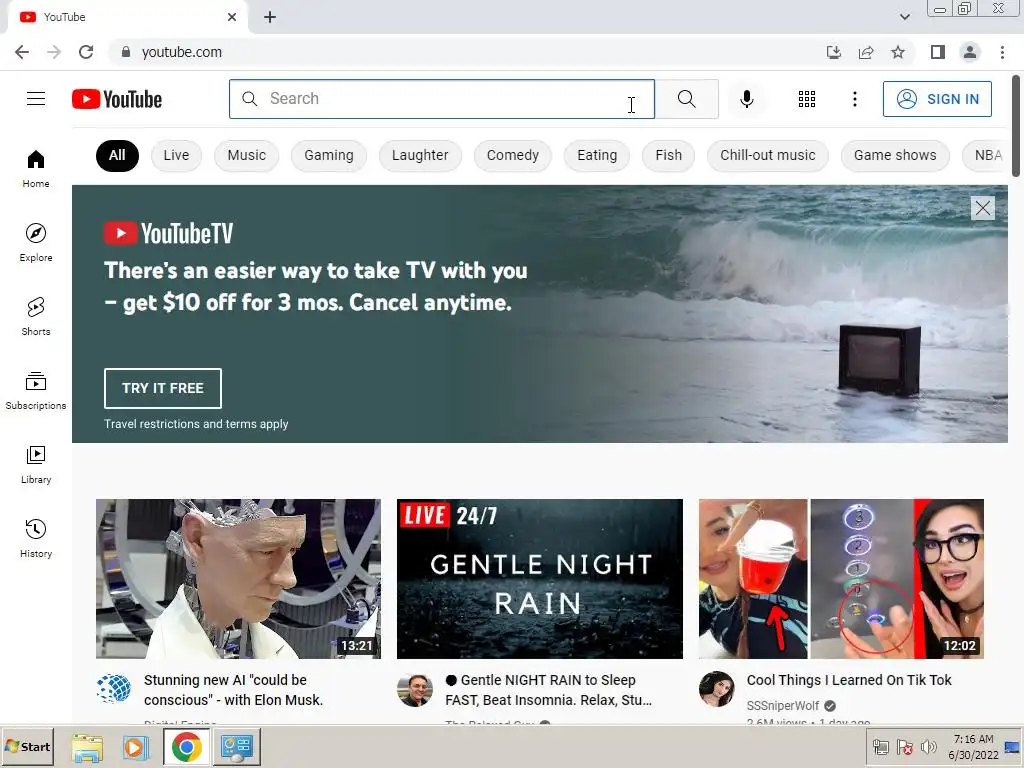1024x768 pixels.
Task: Open the Windows Start menu
Action: (x=28, y=746)
